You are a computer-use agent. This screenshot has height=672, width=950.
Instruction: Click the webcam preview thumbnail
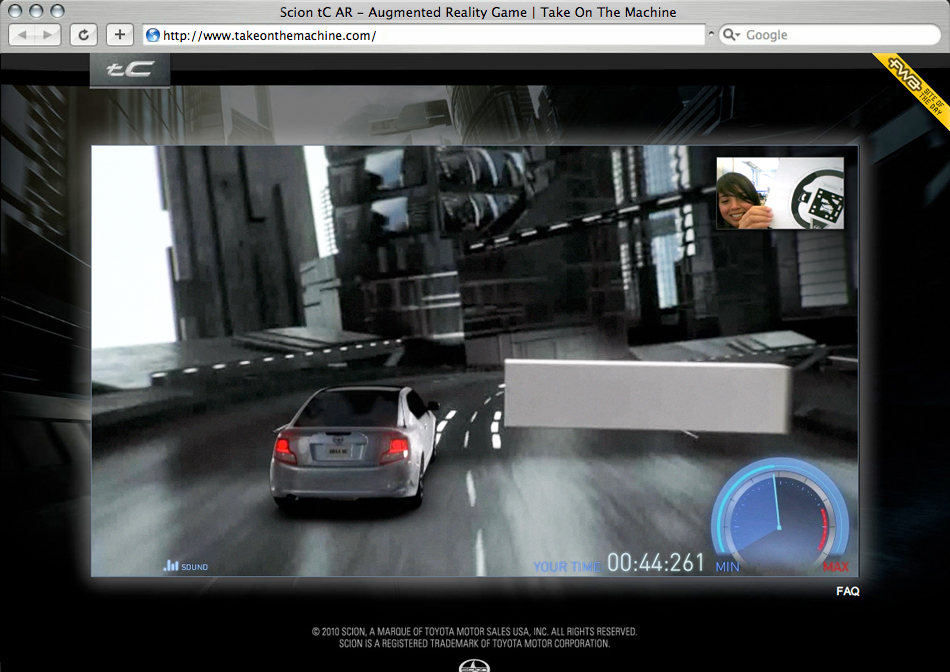pos(780,193)
